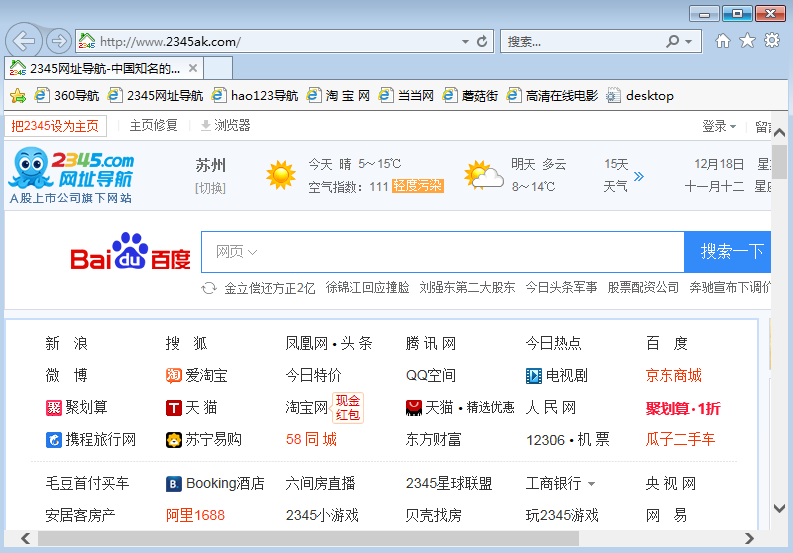This screenshot has width=793, height=553.
Task: Click 浏览器 download link
Action: tap(226, 125)
